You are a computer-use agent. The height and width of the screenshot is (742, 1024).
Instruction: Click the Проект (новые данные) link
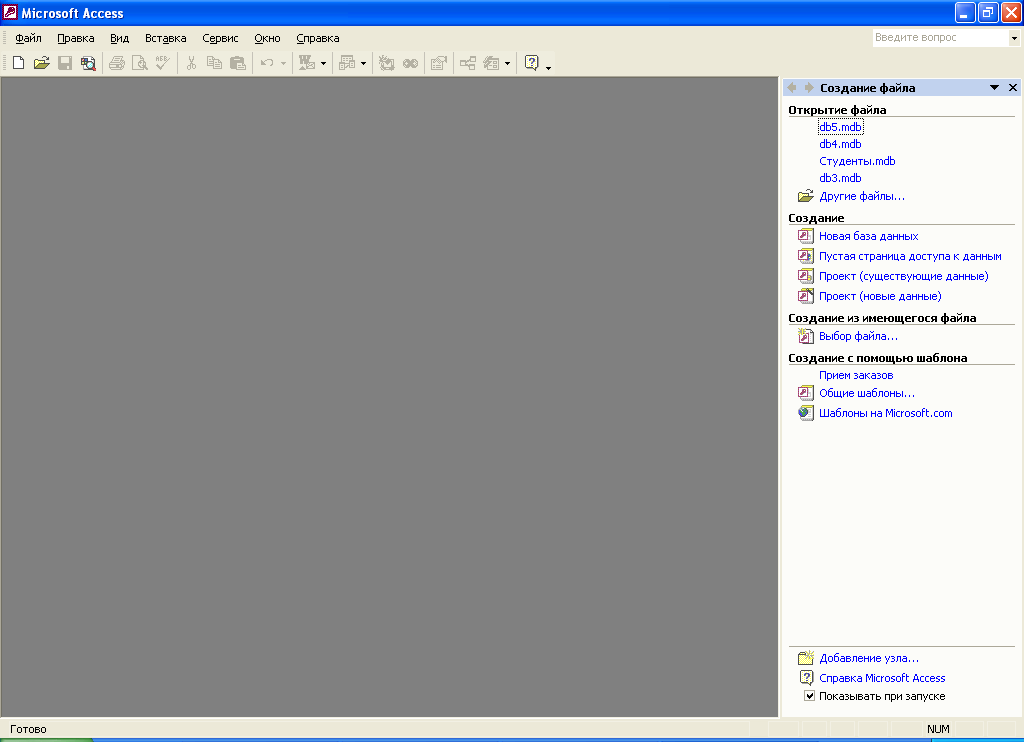(880, 296)
